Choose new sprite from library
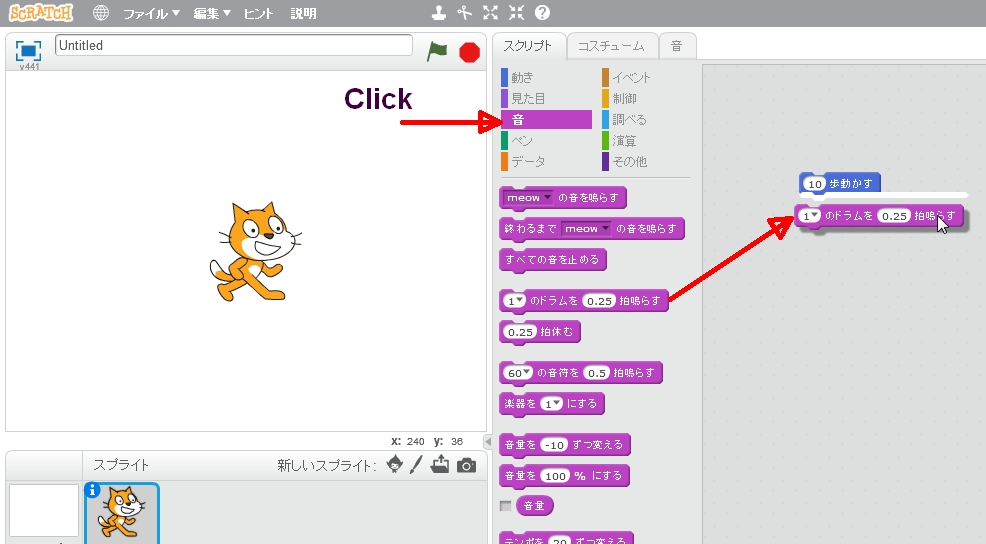The width and height of the screenshot is (986, 544). coord(395,464)
